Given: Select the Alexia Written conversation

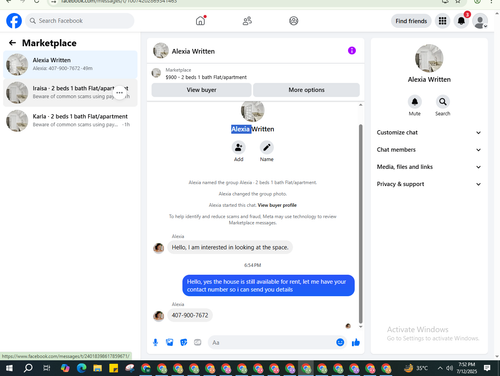Looking at the screenshot, I should (x=70, y=64).
